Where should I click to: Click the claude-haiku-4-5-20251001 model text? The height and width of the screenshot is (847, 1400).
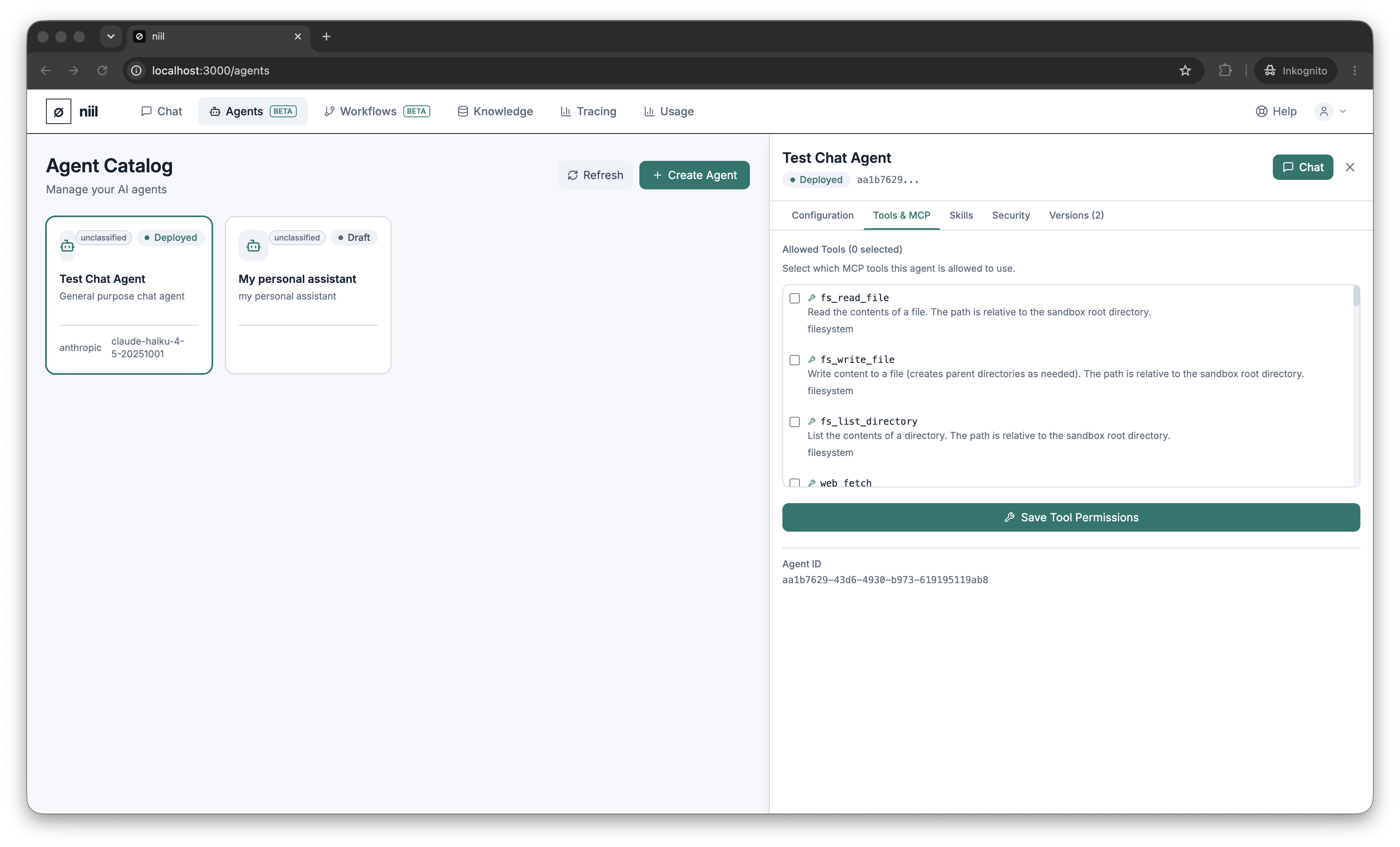click(x=148, y=347)
